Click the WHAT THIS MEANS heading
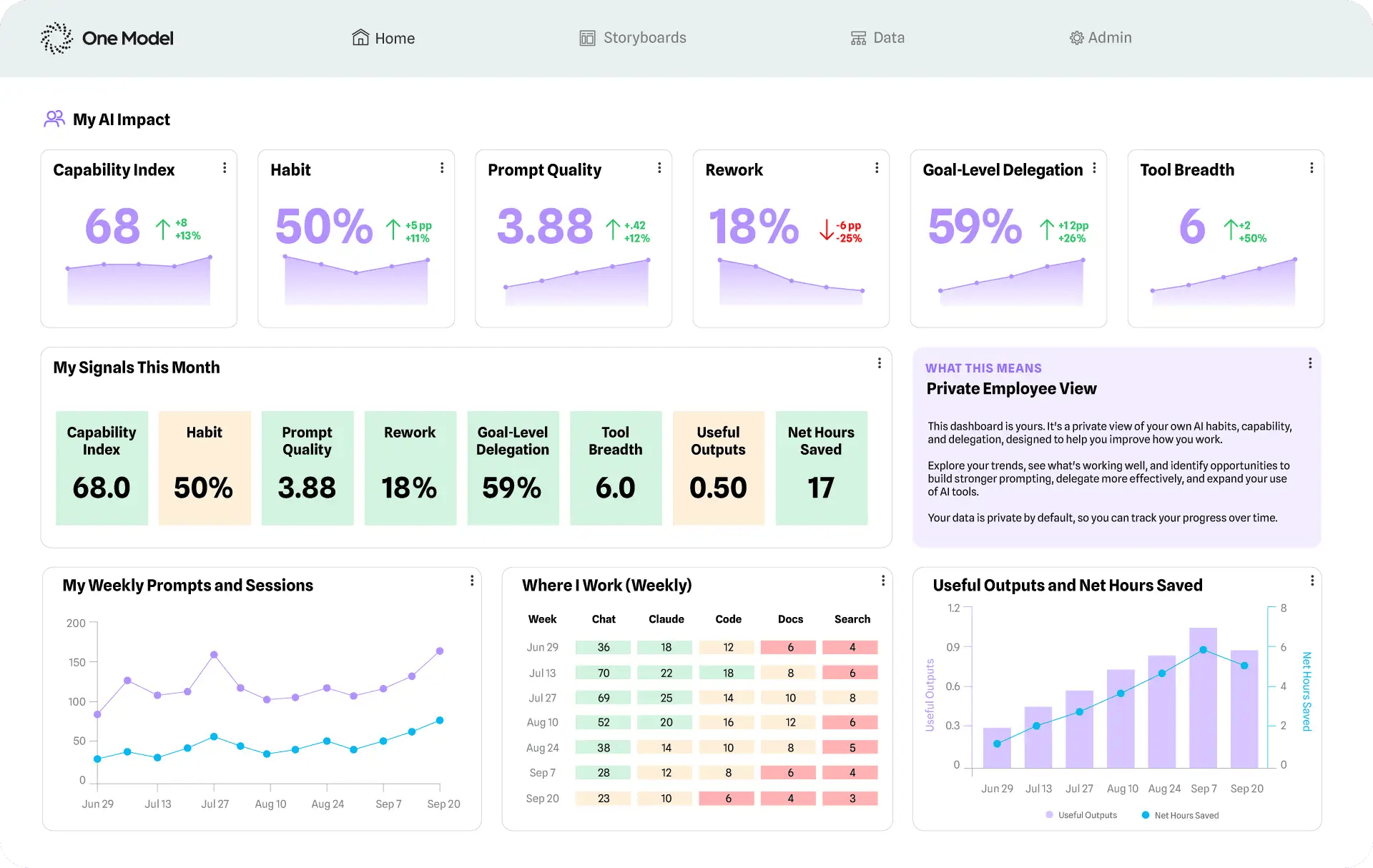Screen dimensions: 1373x868 [x=983, y=368]
